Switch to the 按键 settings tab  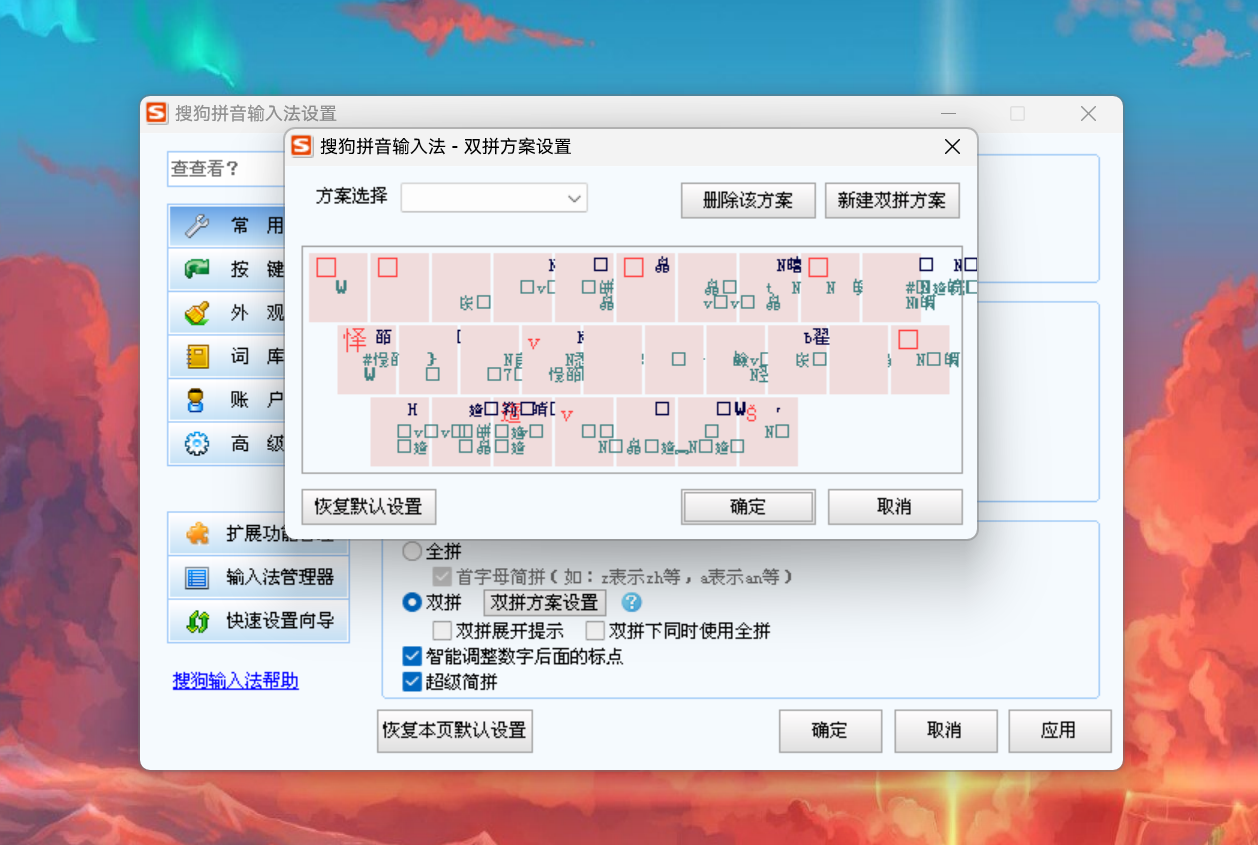click(x=196, y=269)
